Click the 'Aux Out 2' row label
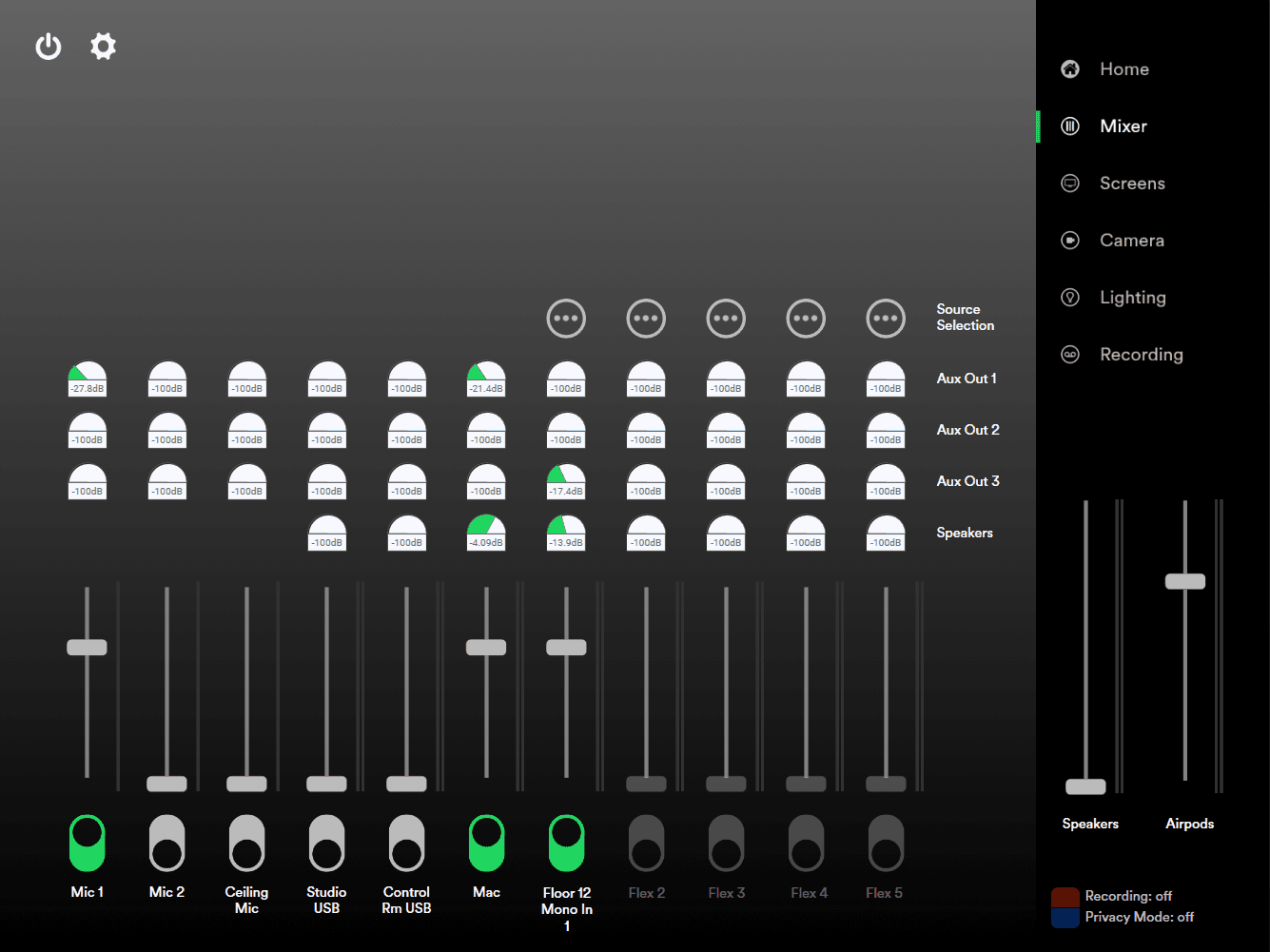The width and height of the screenshot is (1270, 952). (x=967, y=430)
